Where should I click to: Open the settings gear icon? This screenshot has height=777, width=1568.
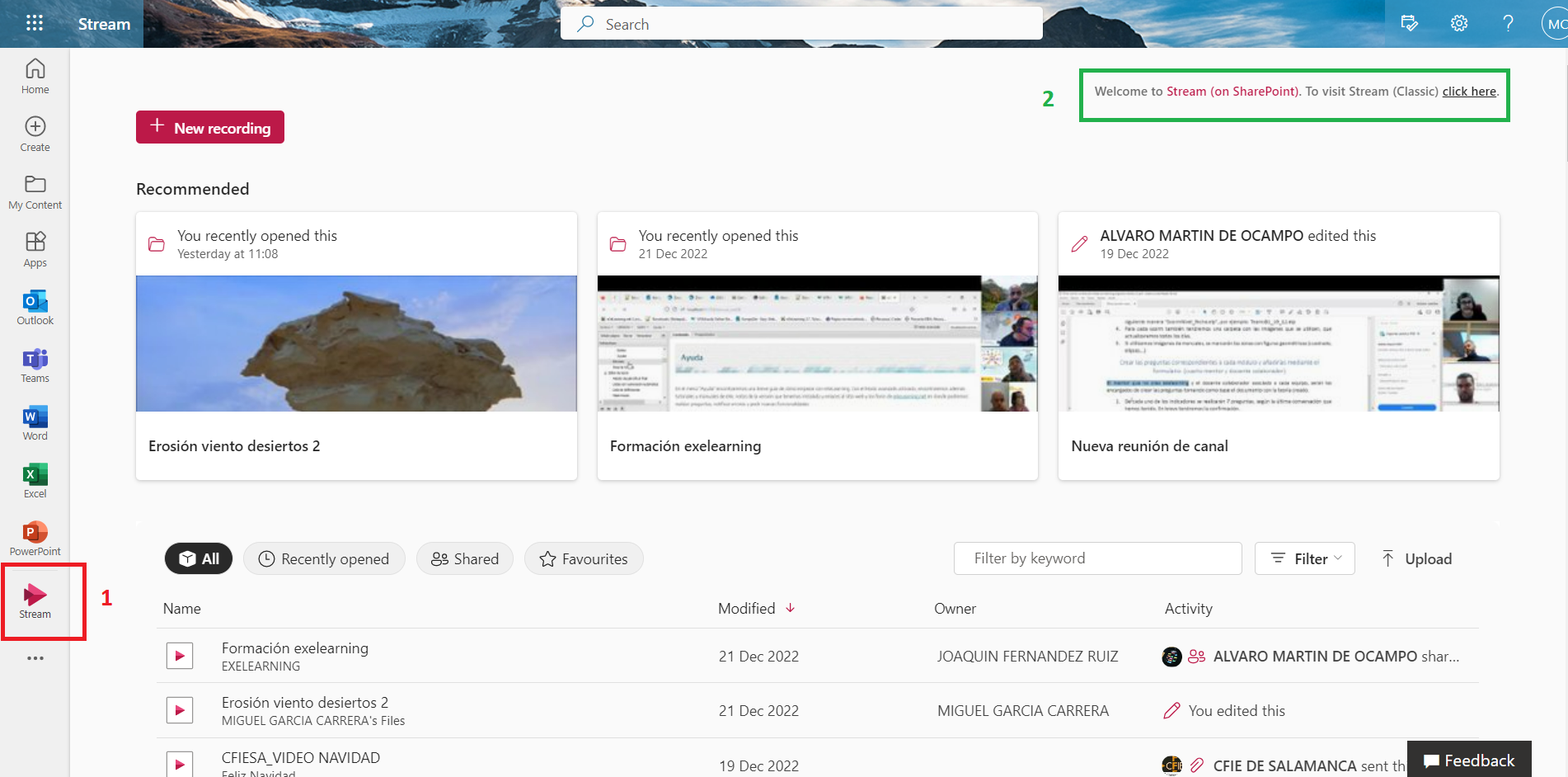pos(1458,23)
